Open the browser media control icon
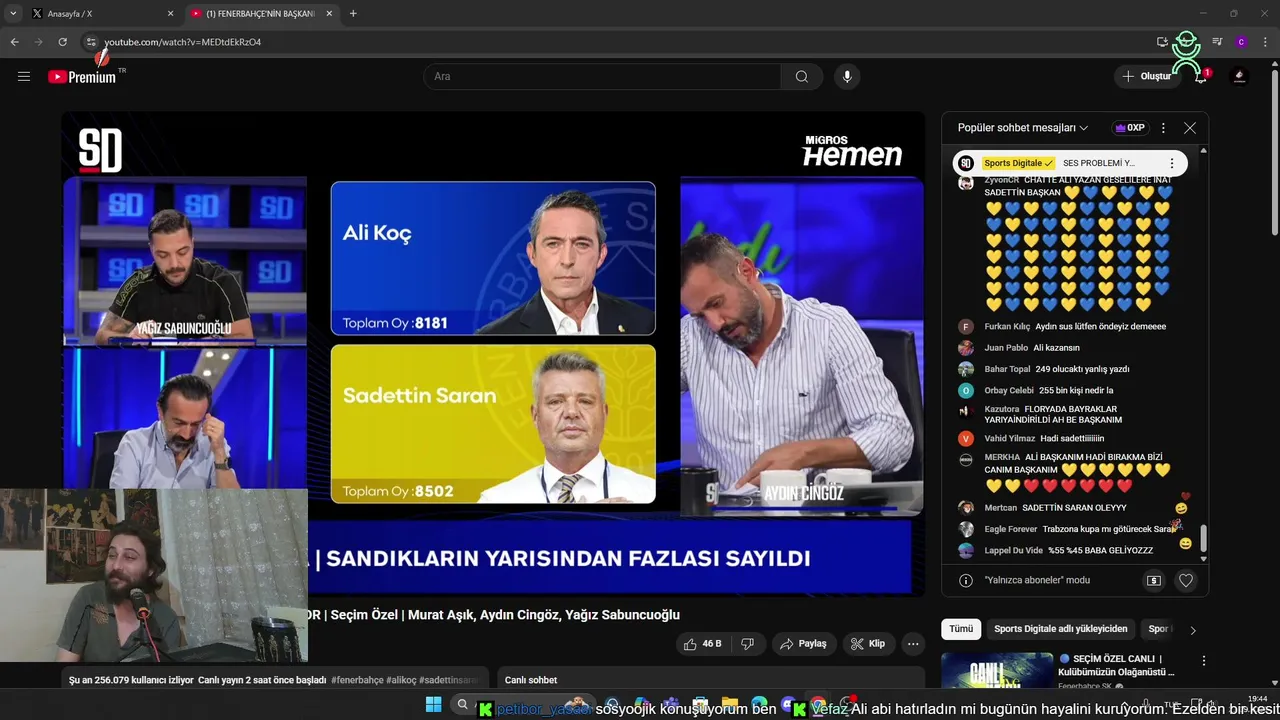Viewport: 1280px width, 720px height. point(1217,42)
